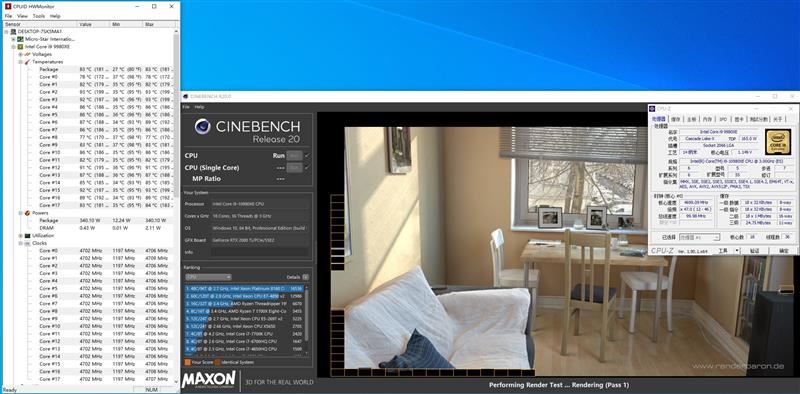The height and width of the screenshot is (394, 800).
Task: Click the 工具 tools button in CPU-Z
Action: coord(722,251)
